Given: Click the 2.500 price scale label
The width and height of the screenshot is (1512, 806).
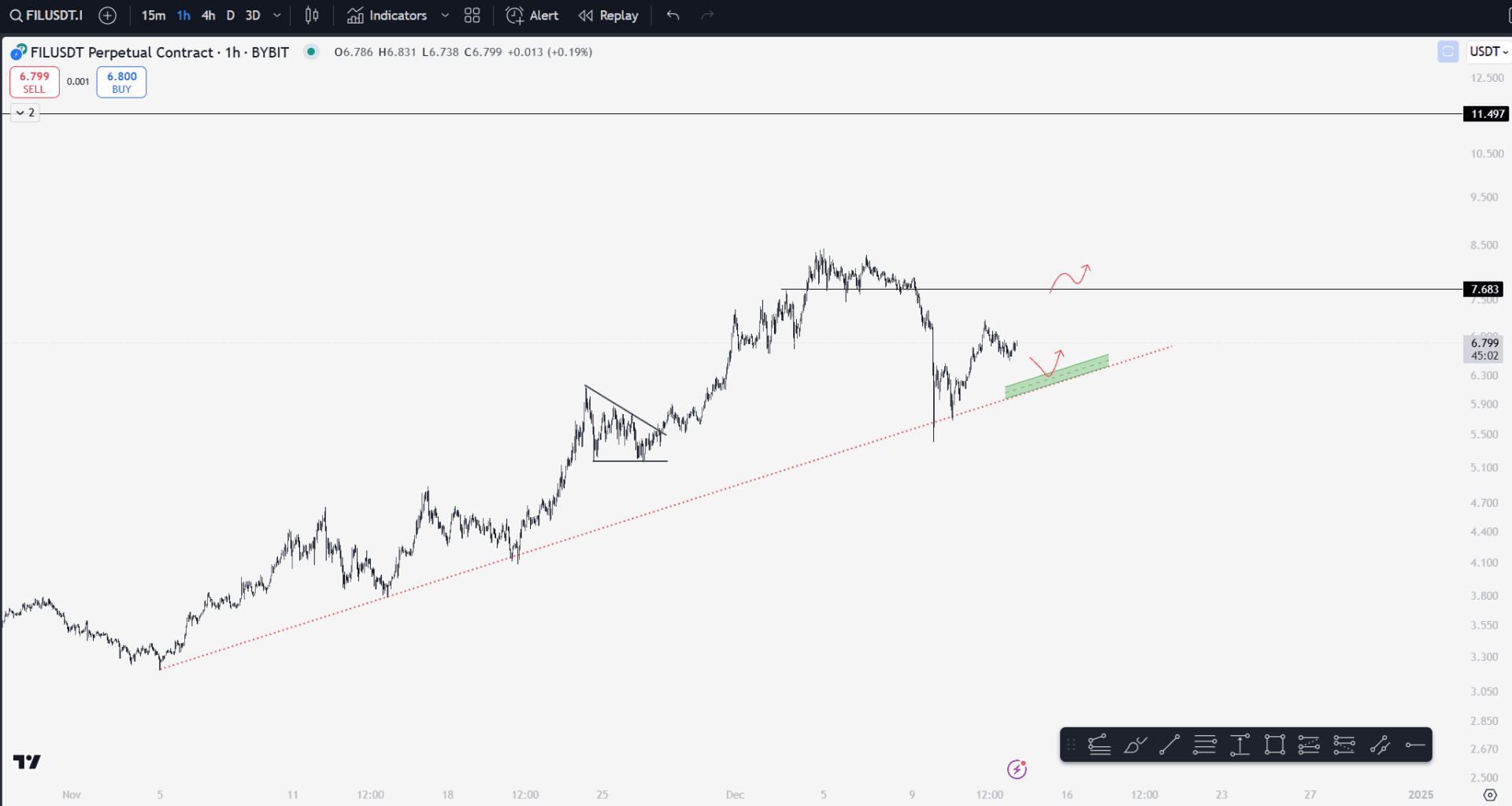Looking at the screenshot, I should (x=1484, y=778).
